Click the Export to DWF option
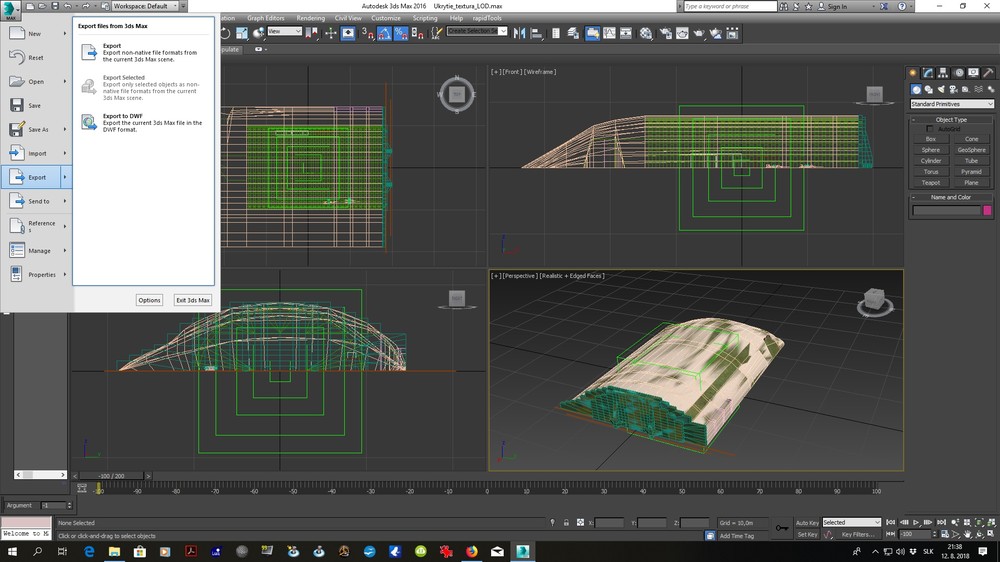The image size is (1000, 562). coord(122,116)
